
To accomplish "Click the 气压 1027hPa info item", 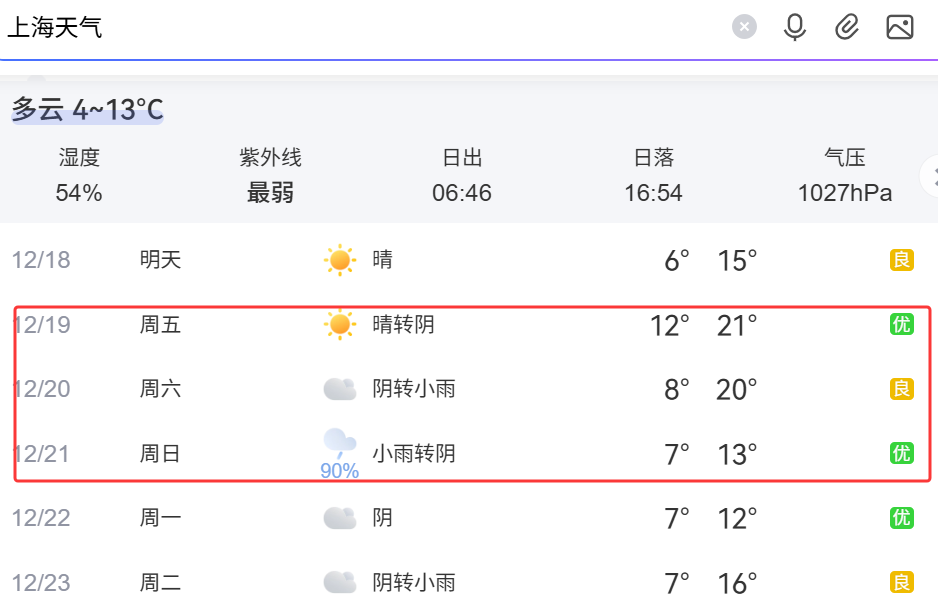I will (x=845, y=176).
